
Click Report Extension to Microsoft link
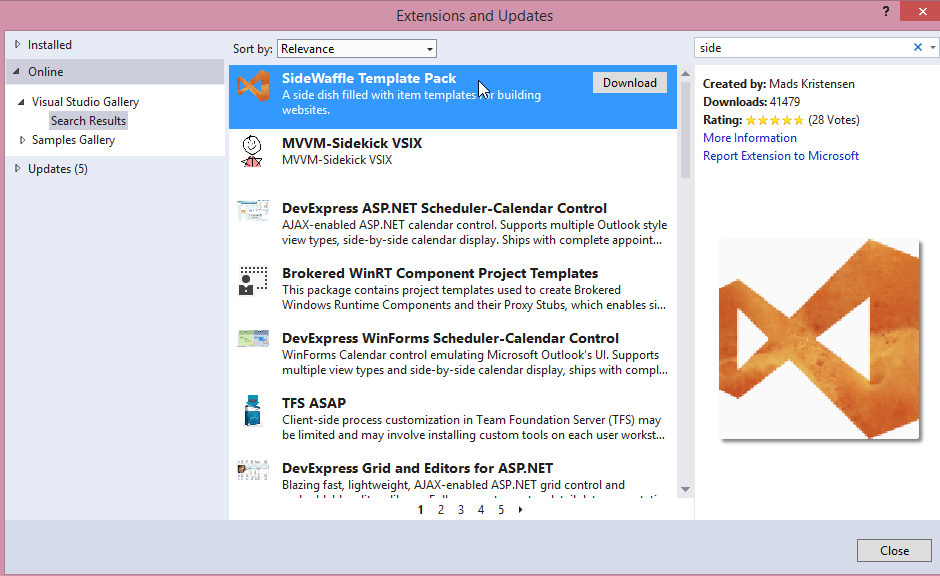click(x=781, y=156)
